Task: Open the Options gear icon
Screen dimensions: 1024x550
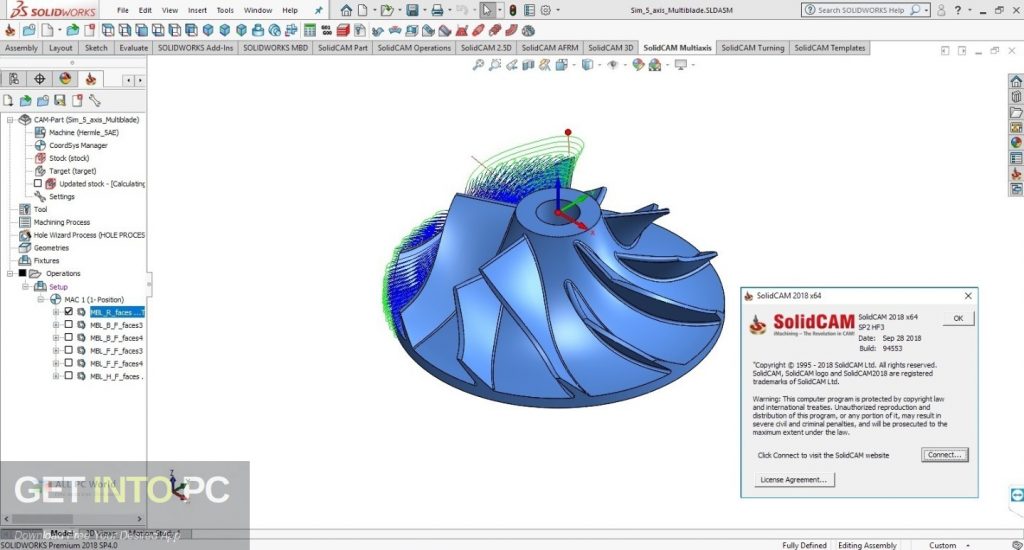Action: (x=546, y=10)
